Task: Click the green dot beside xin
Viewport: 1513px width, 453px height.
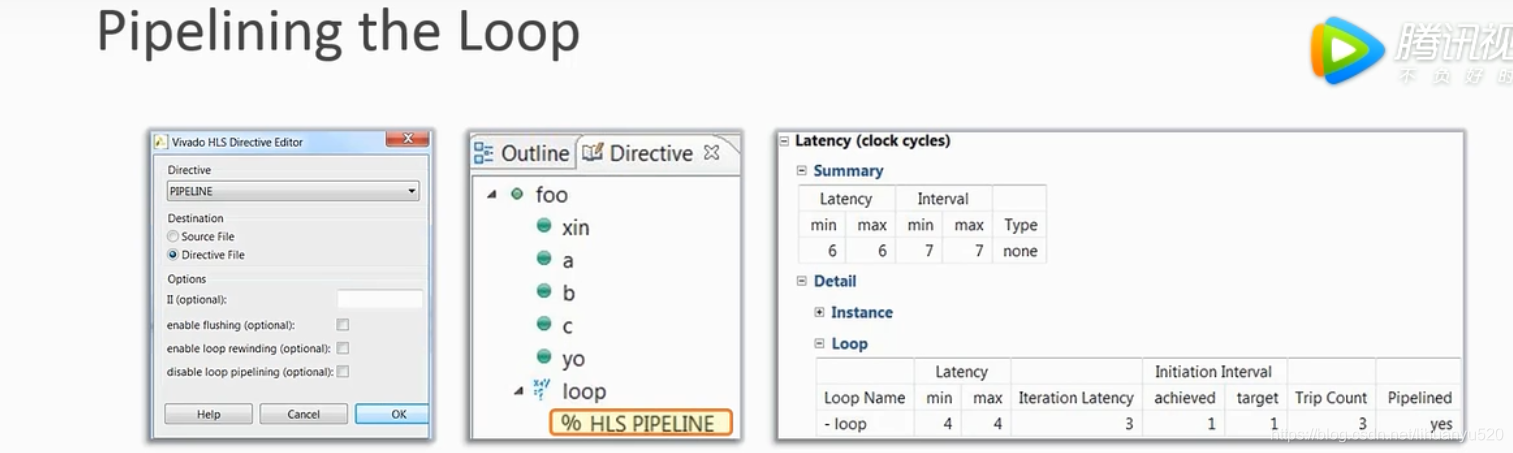Action: pos(544,226)
